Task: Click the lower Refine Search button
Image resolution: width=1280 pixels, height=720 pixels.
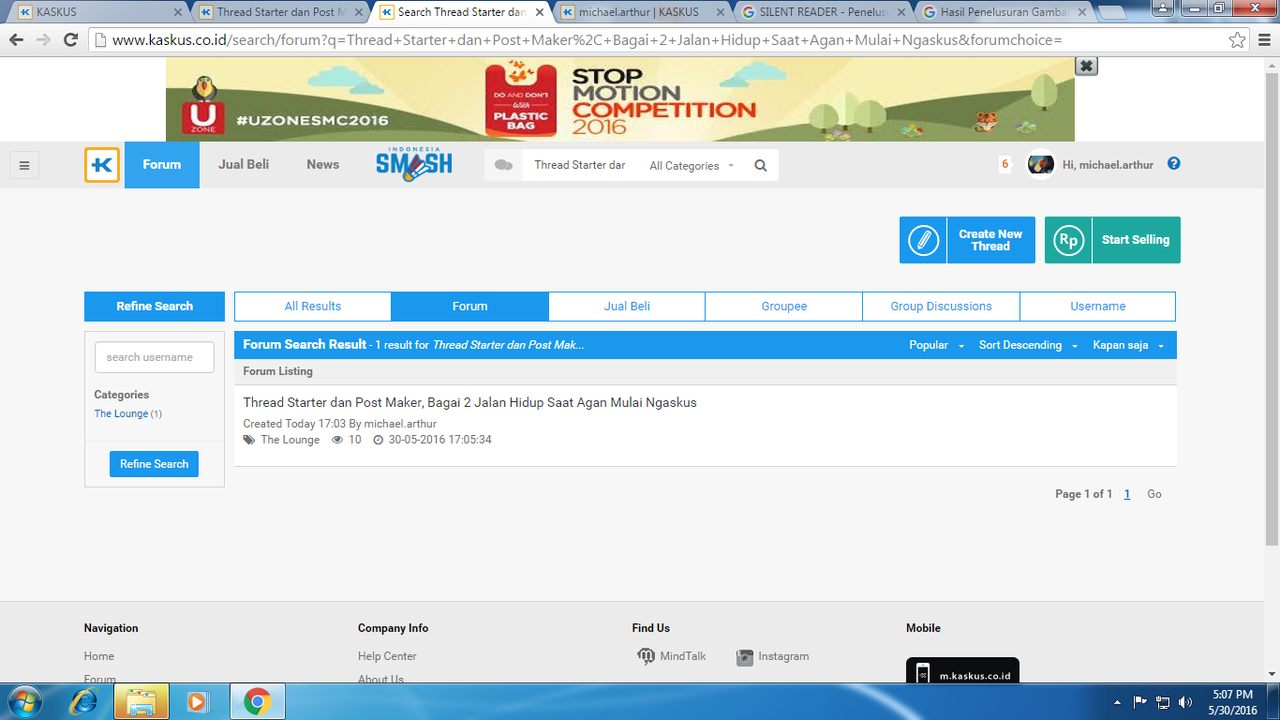Action: tap(154, 464)
